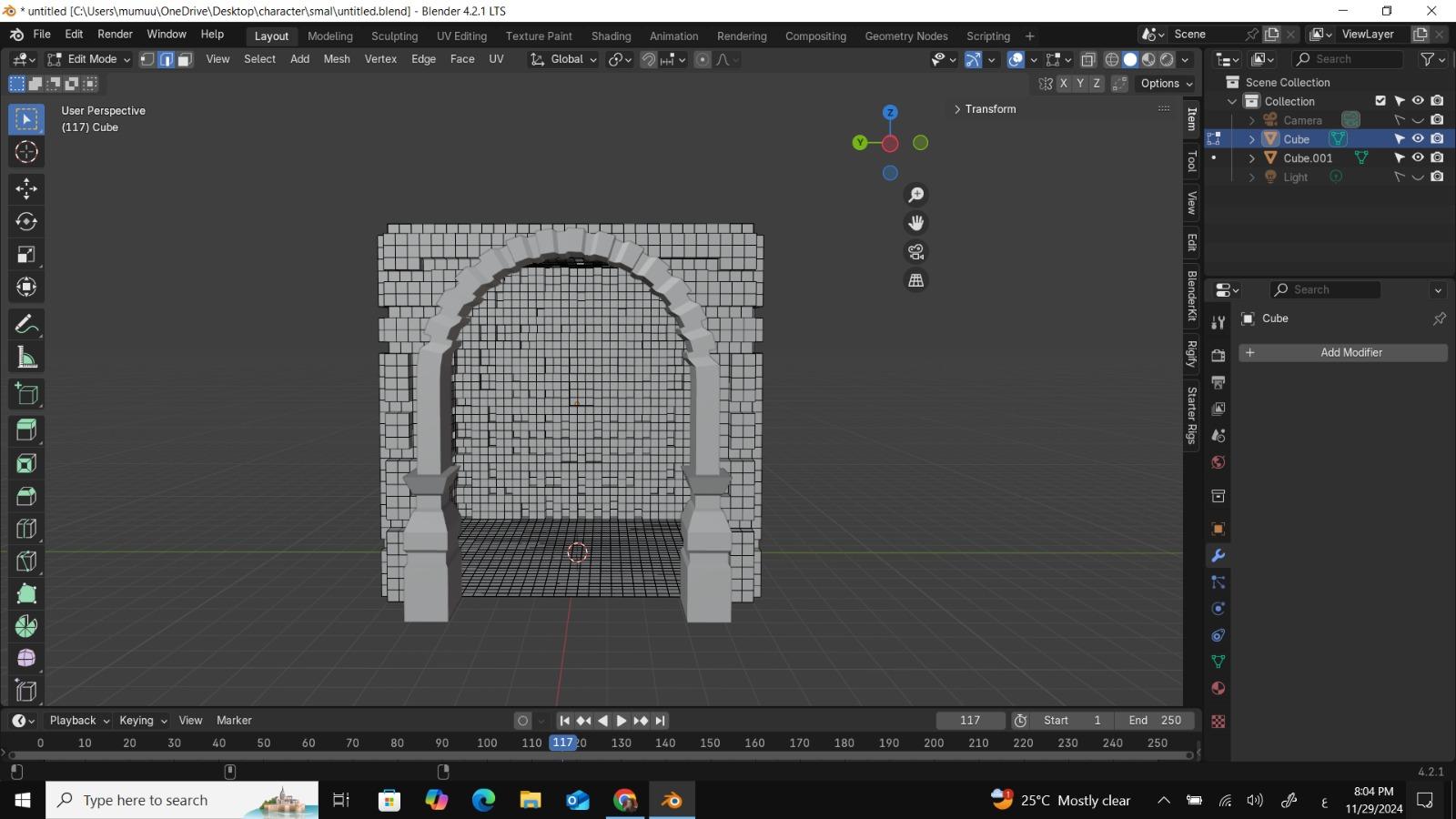This screenshot has width=1456, height=819.
Task: Select the Poly Build tool
Action: [x=26, y=594]
